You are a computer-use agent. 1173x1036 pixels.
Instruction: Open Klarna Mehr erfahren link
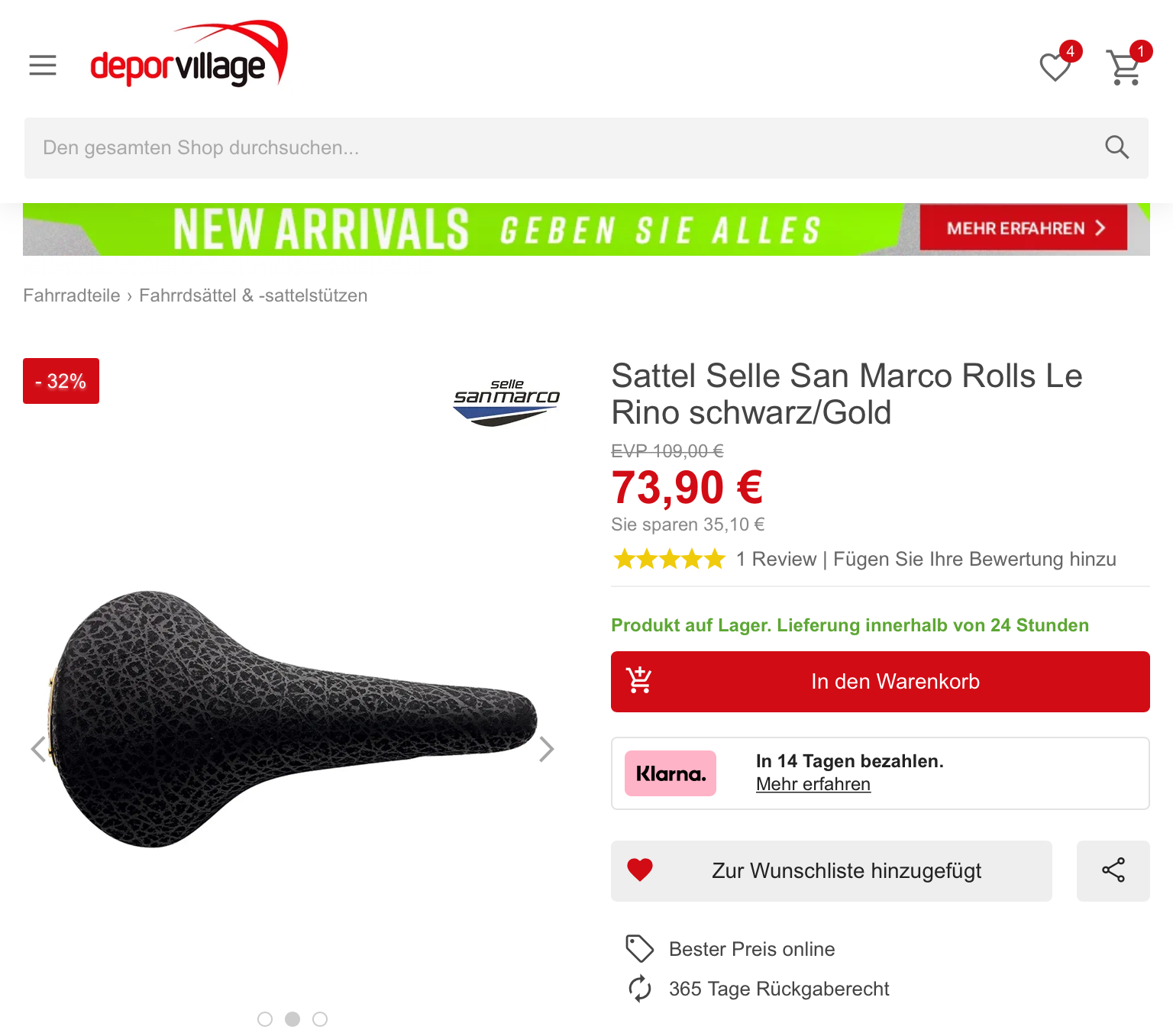point(813,784)
